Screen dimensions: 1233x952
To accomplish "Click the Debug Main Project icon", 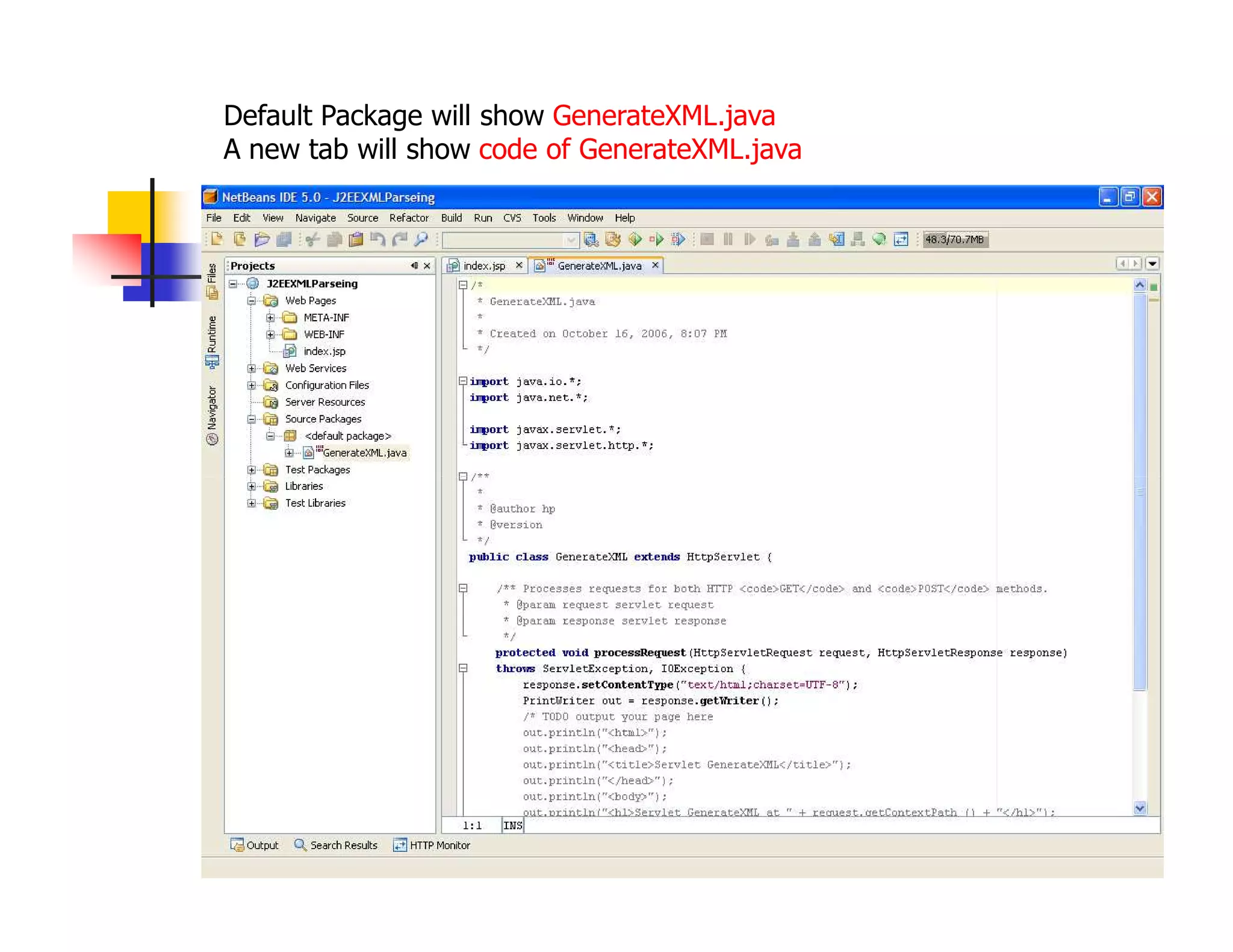I will click(x=657, y=240).
